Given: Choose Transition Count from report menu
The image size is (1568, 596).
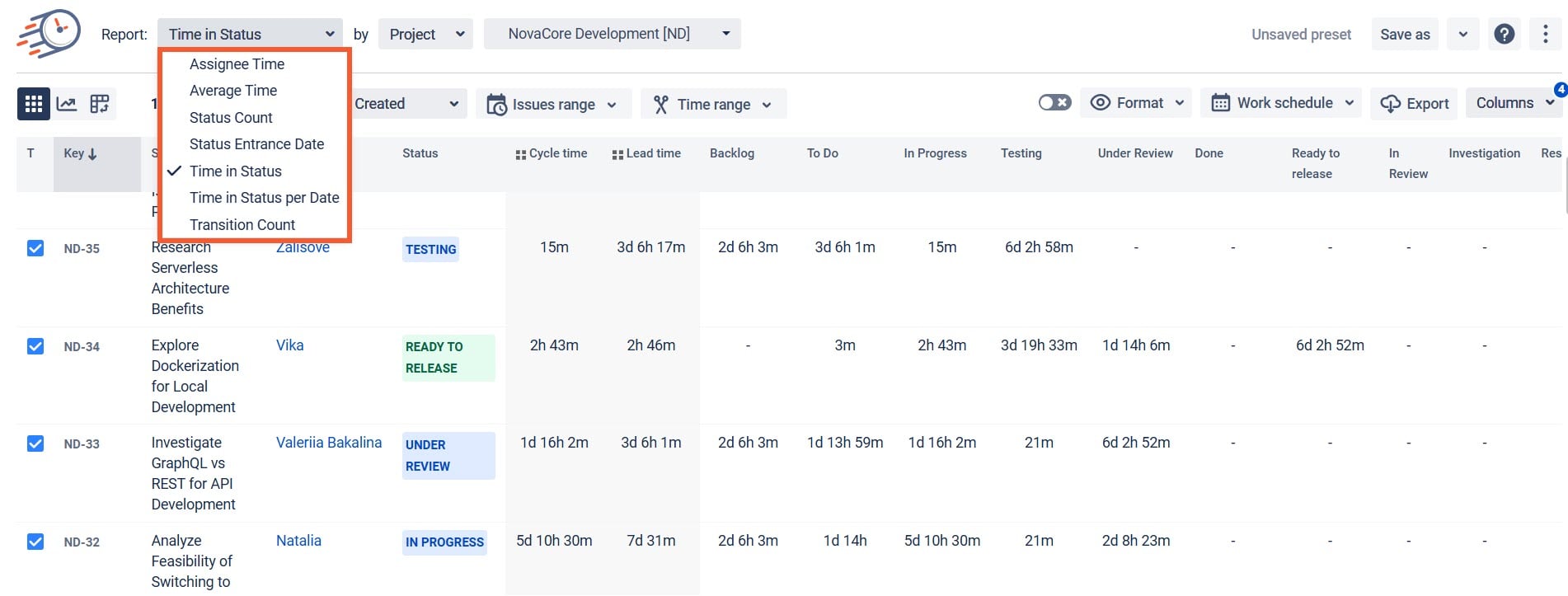Looking at the screenshot, I should pos(242,225).
